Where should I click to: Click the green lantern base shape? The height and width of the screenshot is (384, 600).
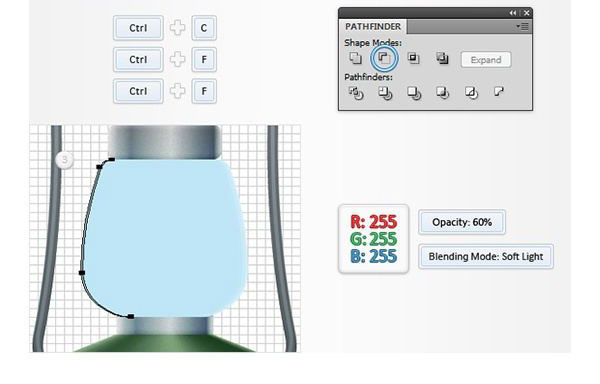tap(165, 343)
